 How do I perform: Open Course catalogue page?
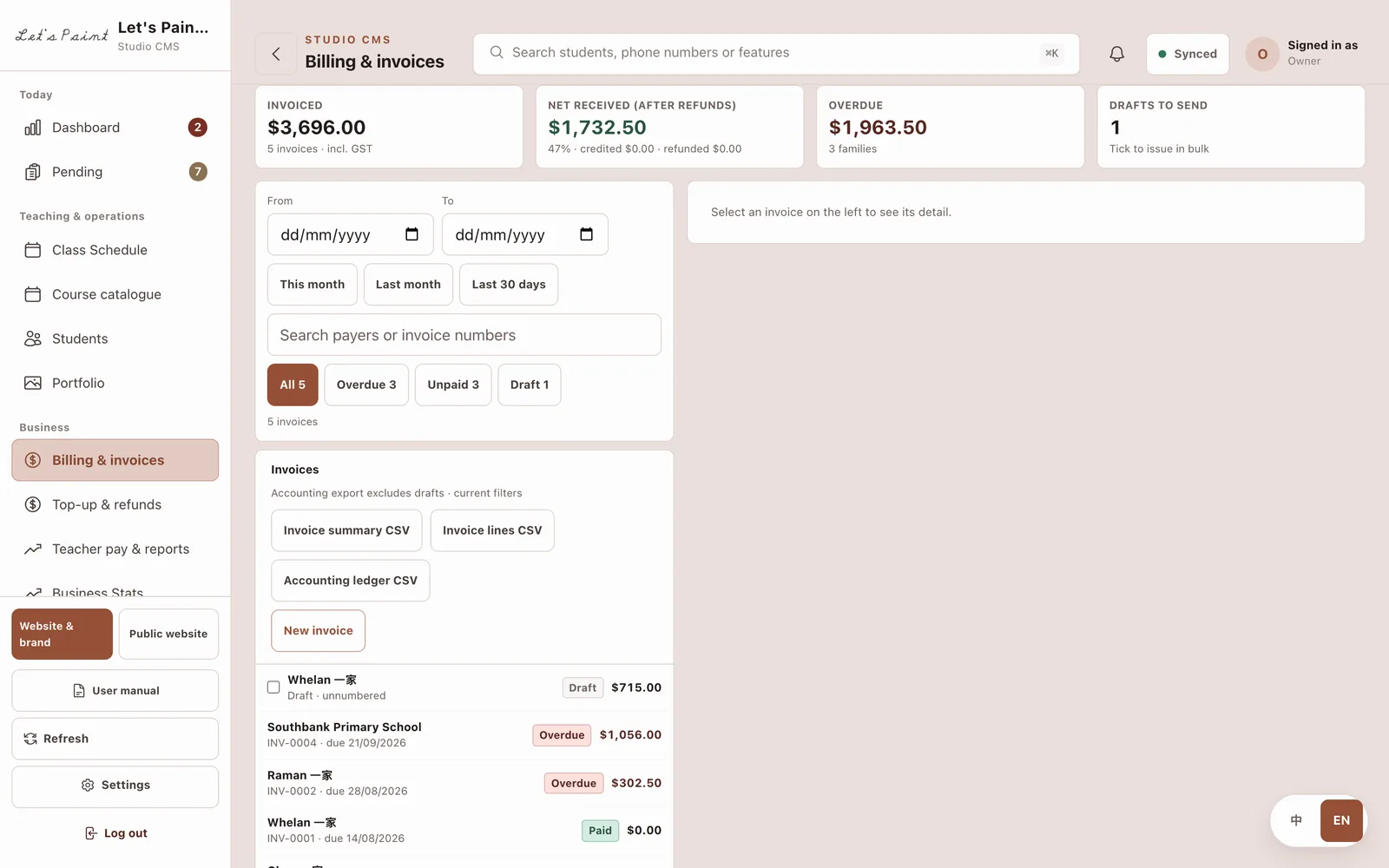tap(115, 294)
